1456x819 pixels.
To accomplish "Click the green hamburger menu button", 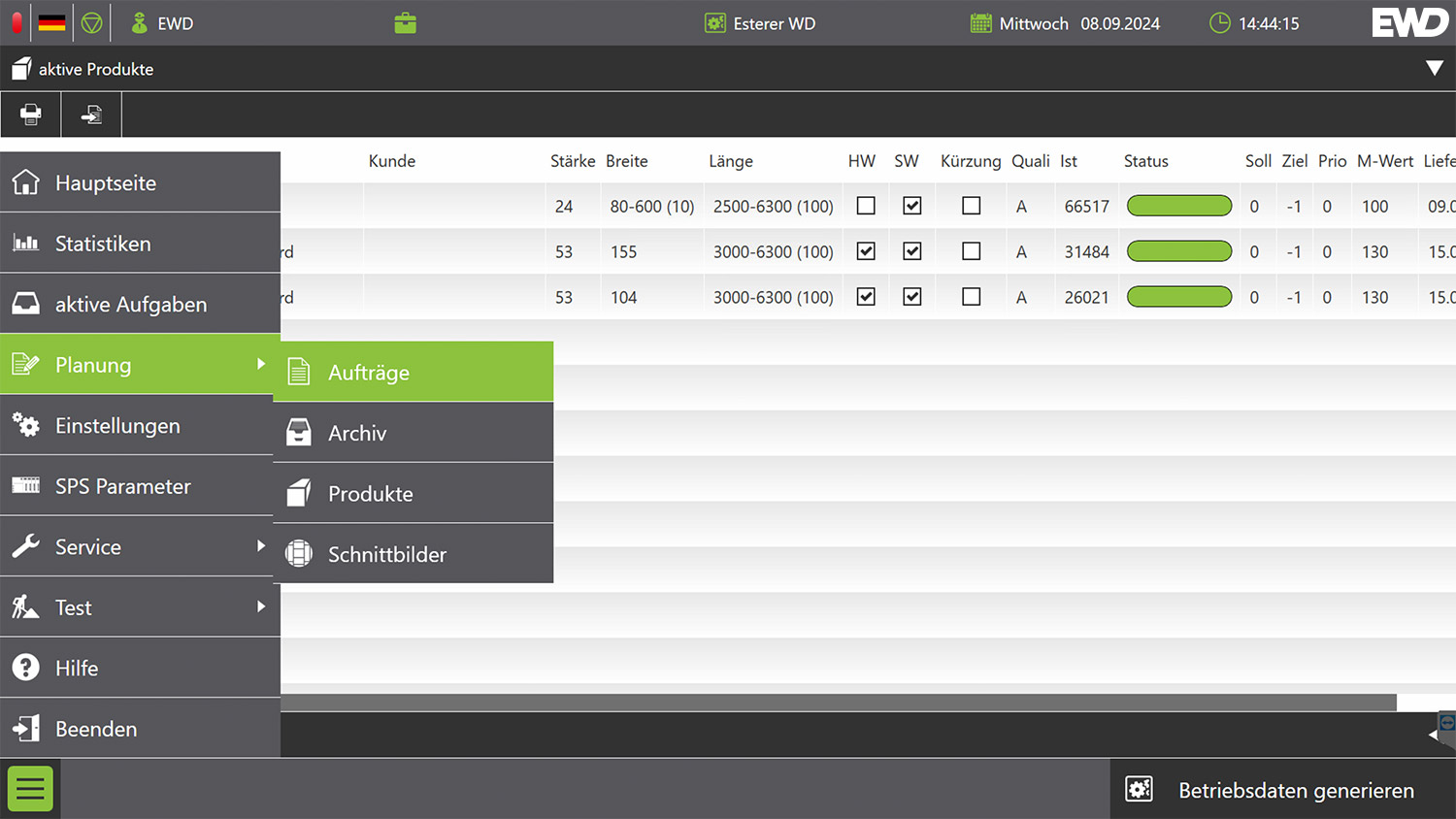I will tap(30, 789).
